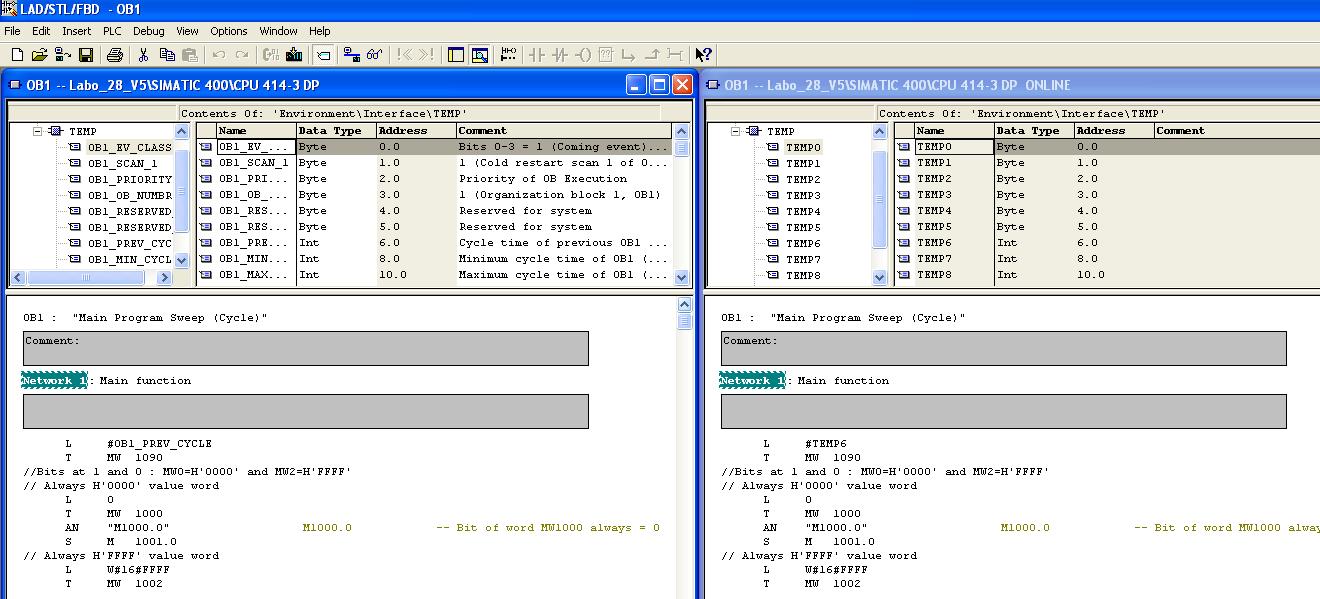Open a block with the Open folder icon
Screen dimensions: 1320x599
(40, 55)
